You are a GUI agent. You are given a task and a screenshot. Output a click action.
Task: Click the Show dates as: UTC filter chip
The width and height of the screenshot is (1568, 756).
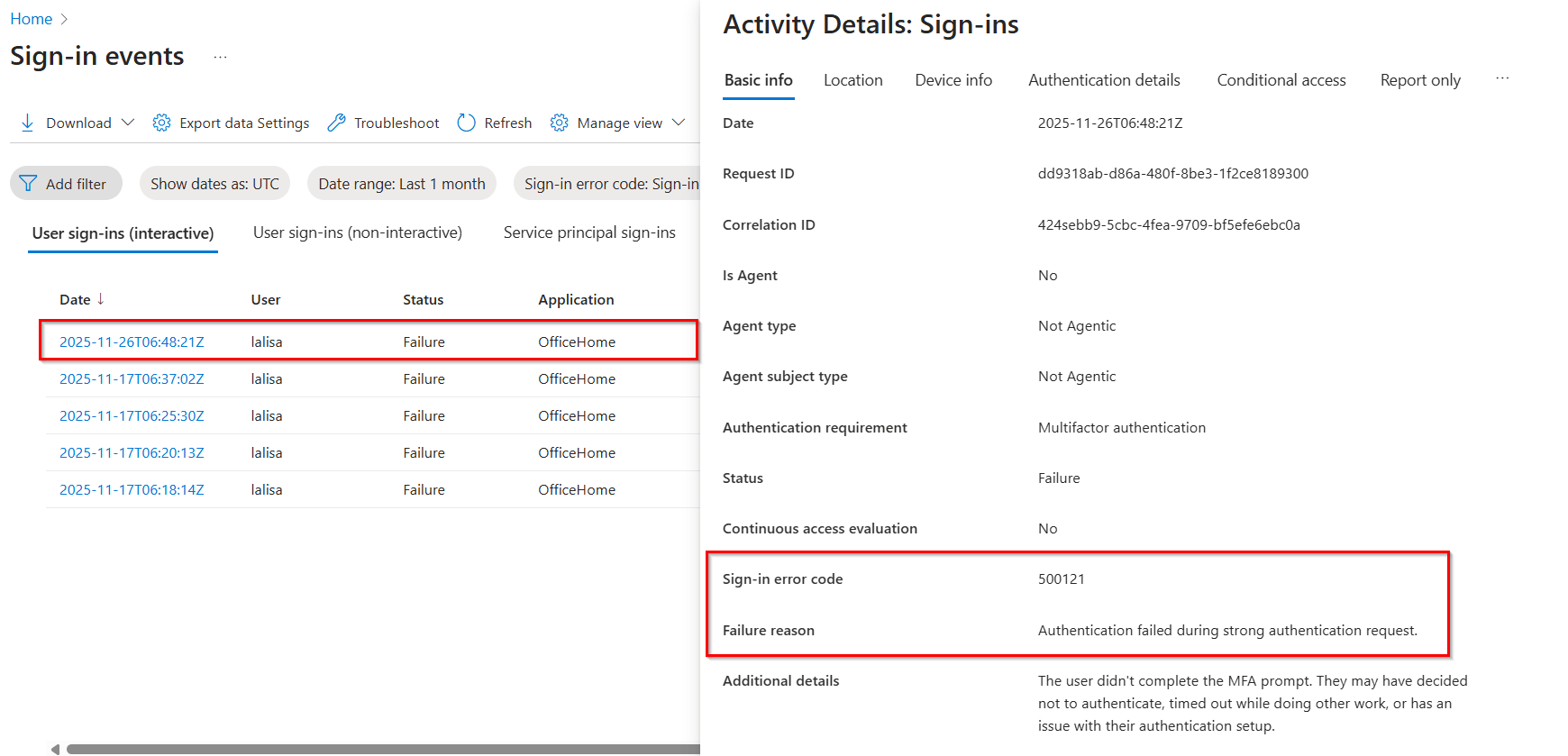pos(214,183)
